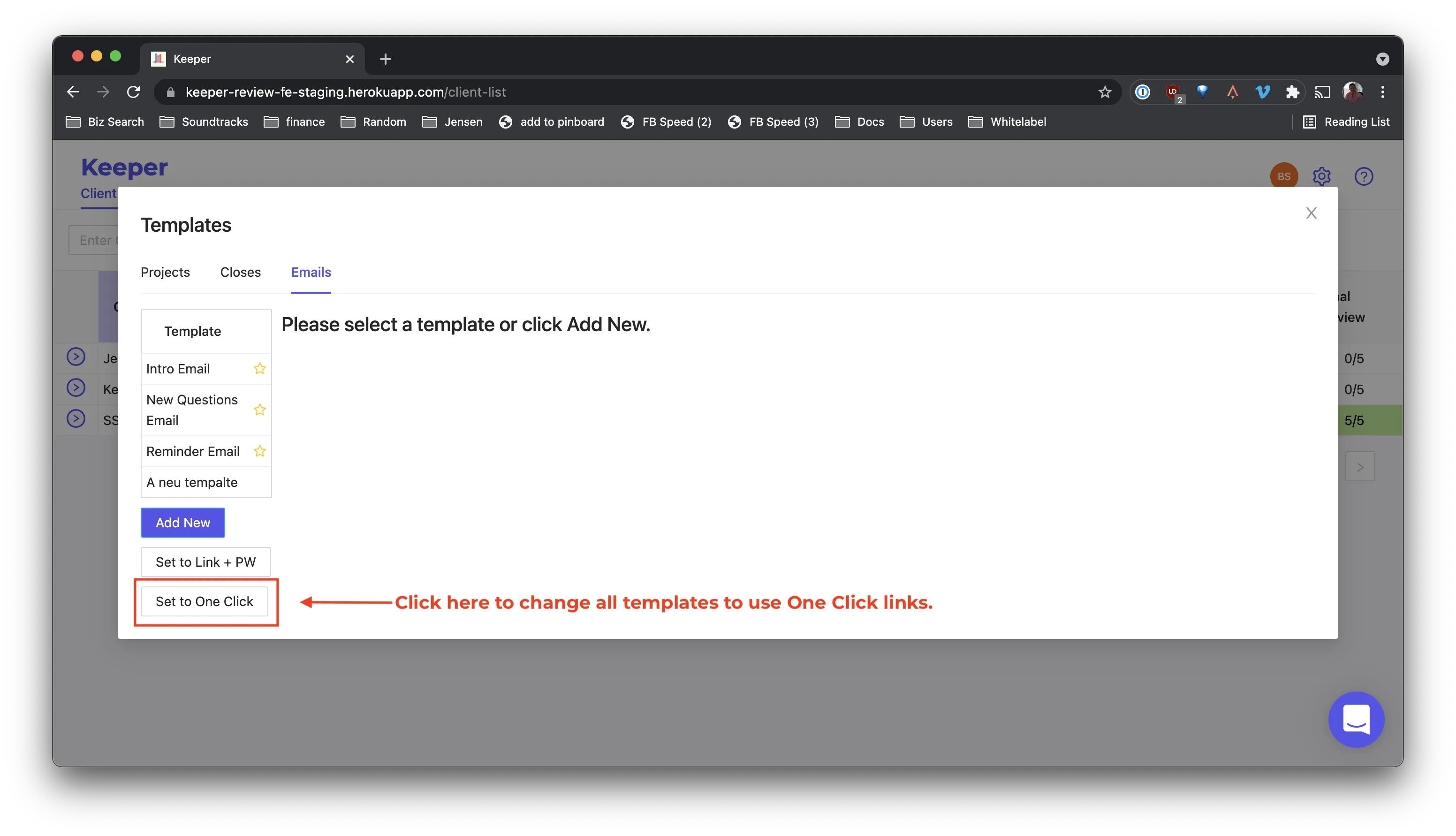Screen dimensions: 1456x836
Task: Go to next page of client list
Action: point(1360,467)
